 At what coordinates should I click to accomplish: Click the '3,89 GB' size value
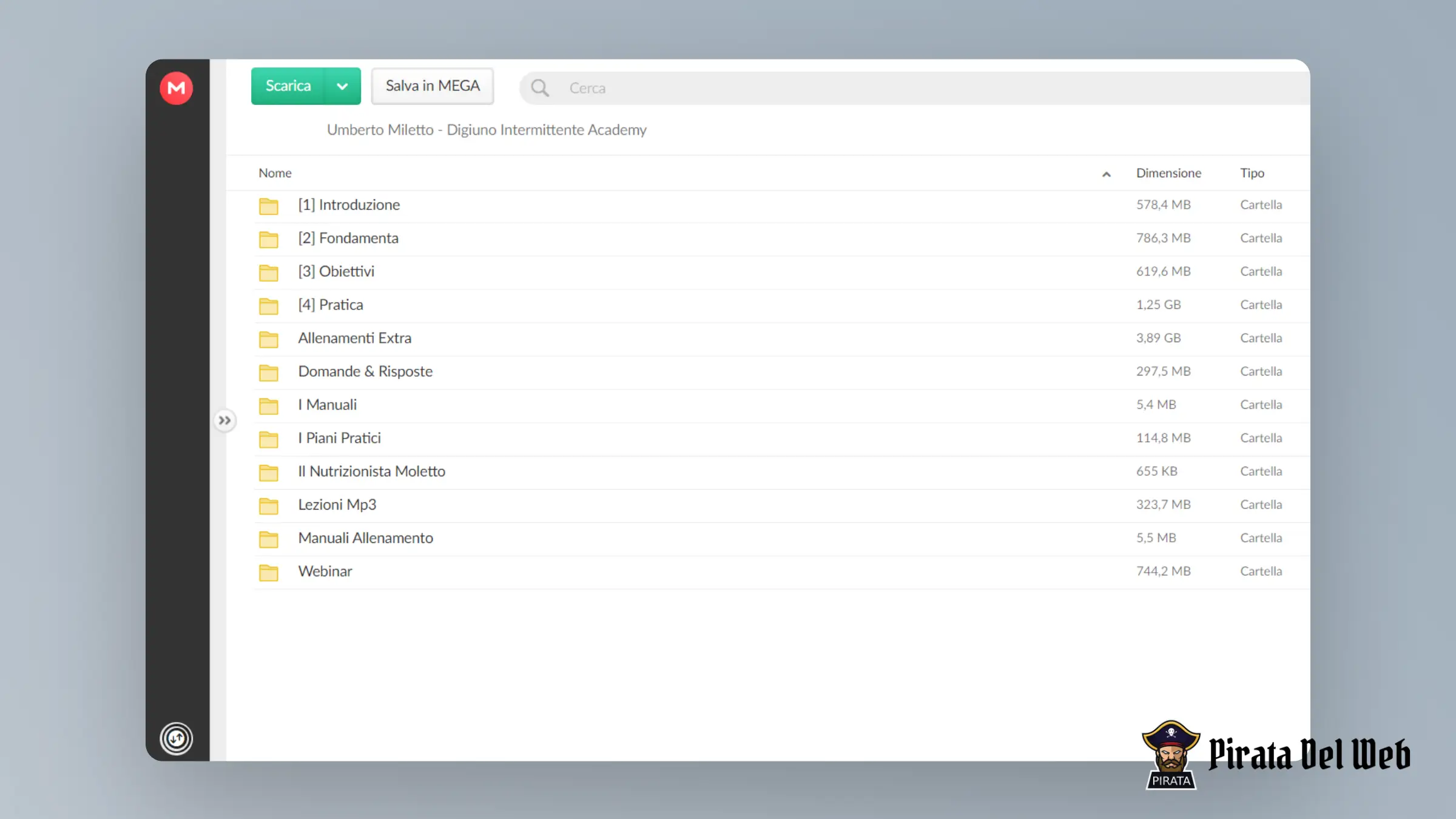tap(1159, 338)
